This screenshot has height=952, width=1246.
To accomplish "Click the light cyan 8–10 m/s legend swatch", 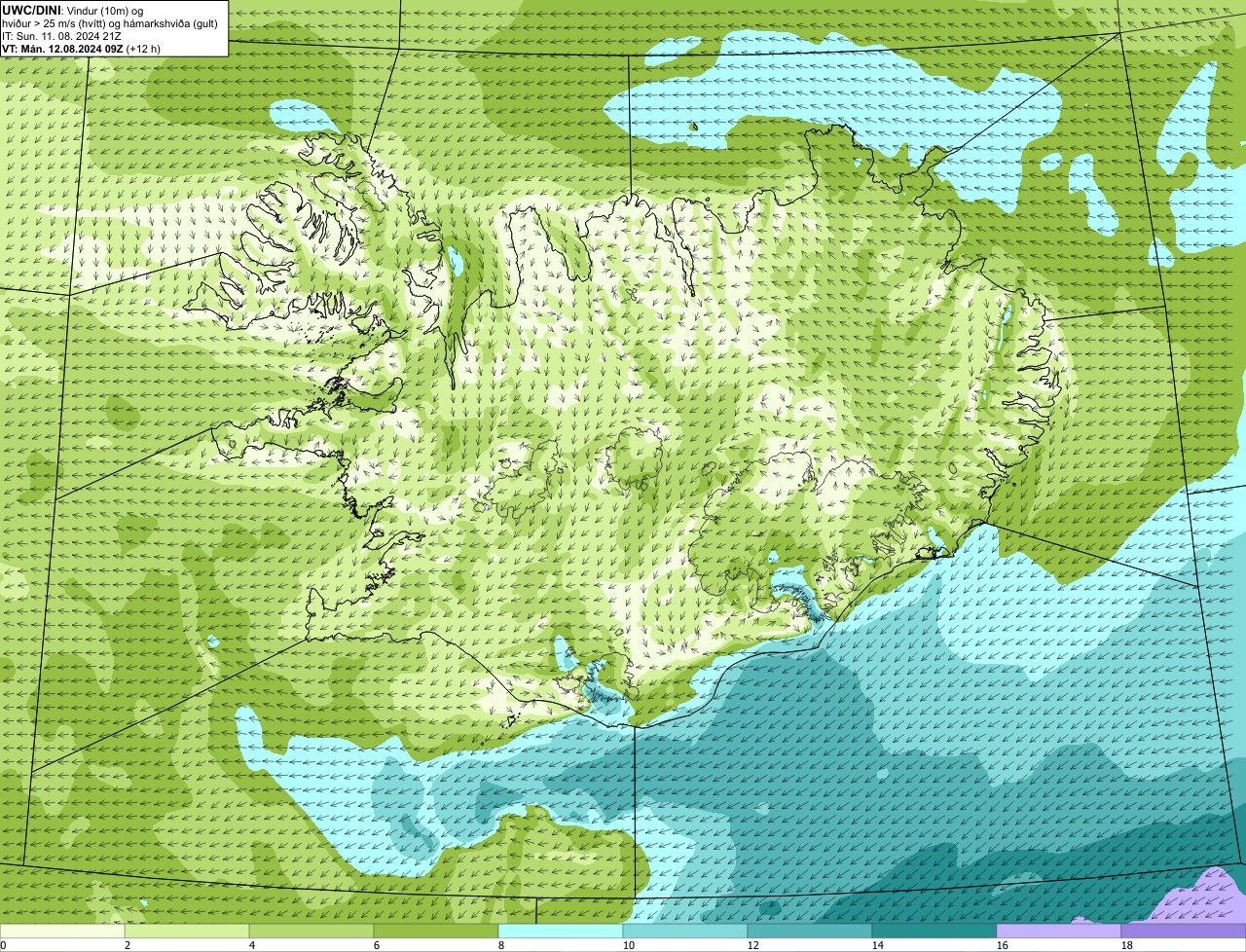I will click(x=561, y=932).
